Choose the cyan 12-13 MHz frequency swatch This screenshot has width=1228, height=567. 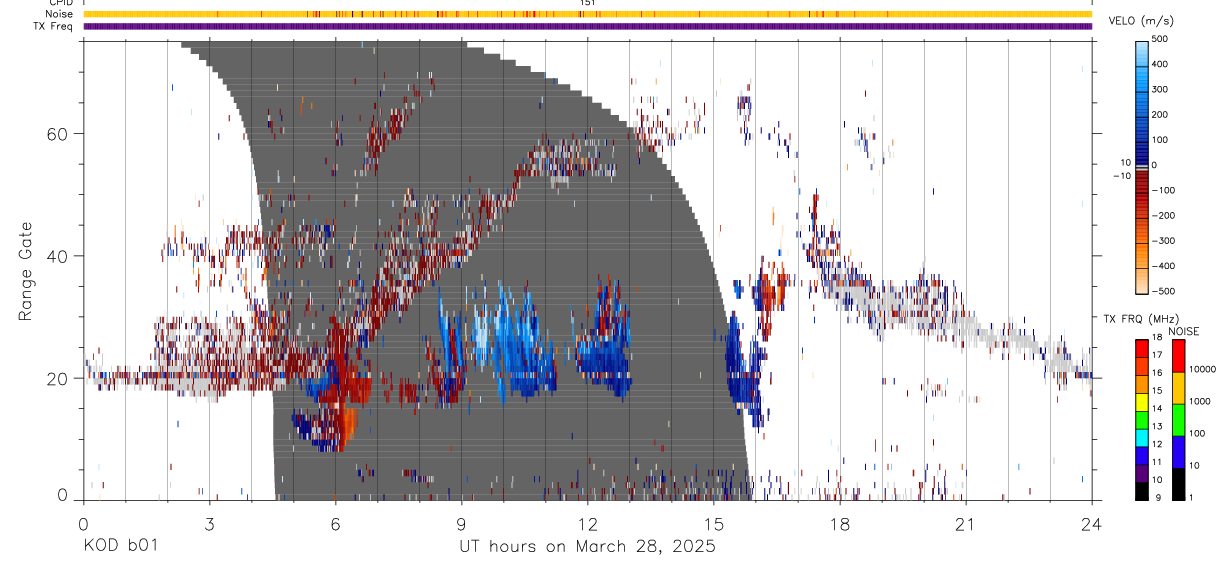[1142, 437]
